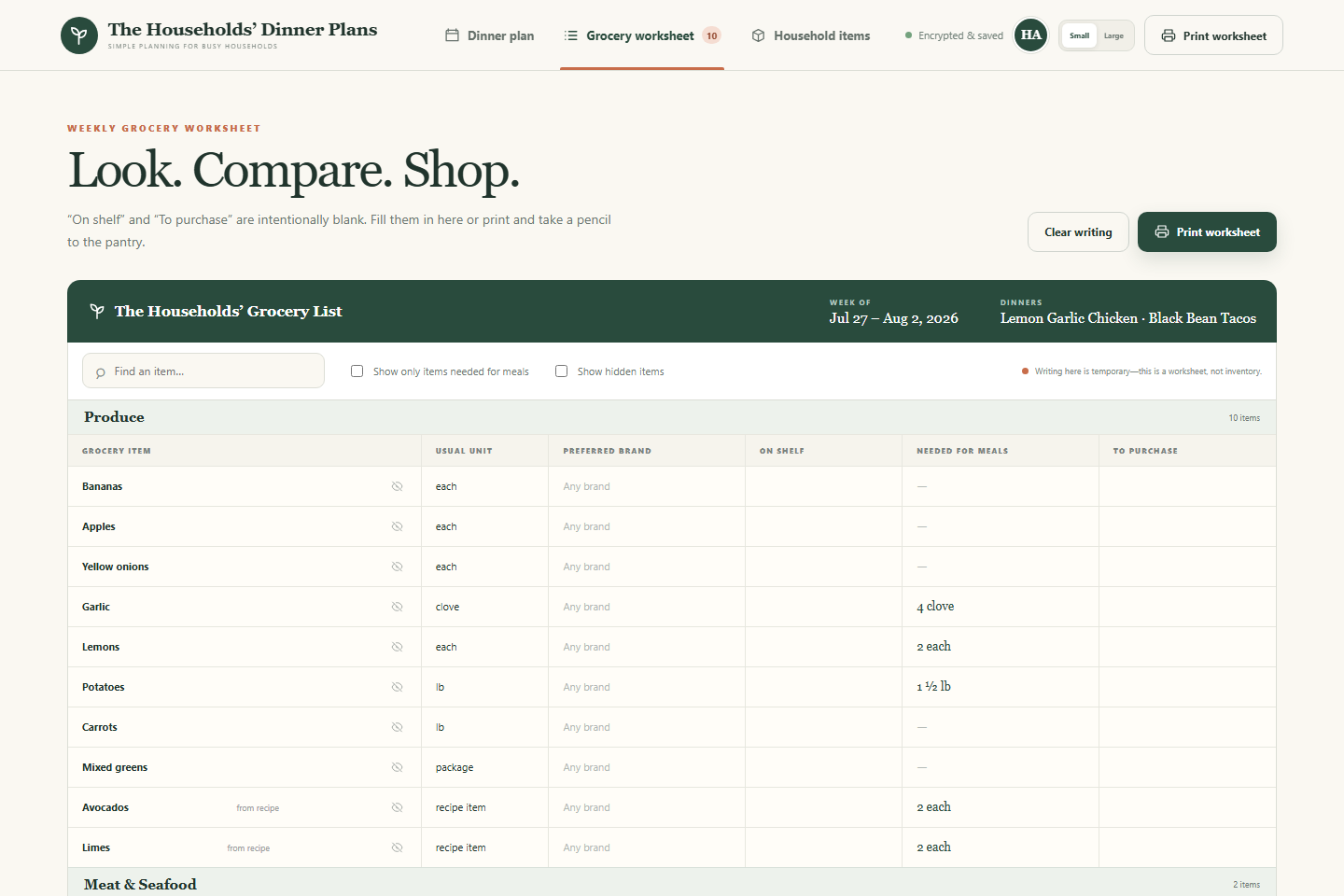Hide the Mixed greens row
The image size is (1344, 896).
tap(397, 767)
